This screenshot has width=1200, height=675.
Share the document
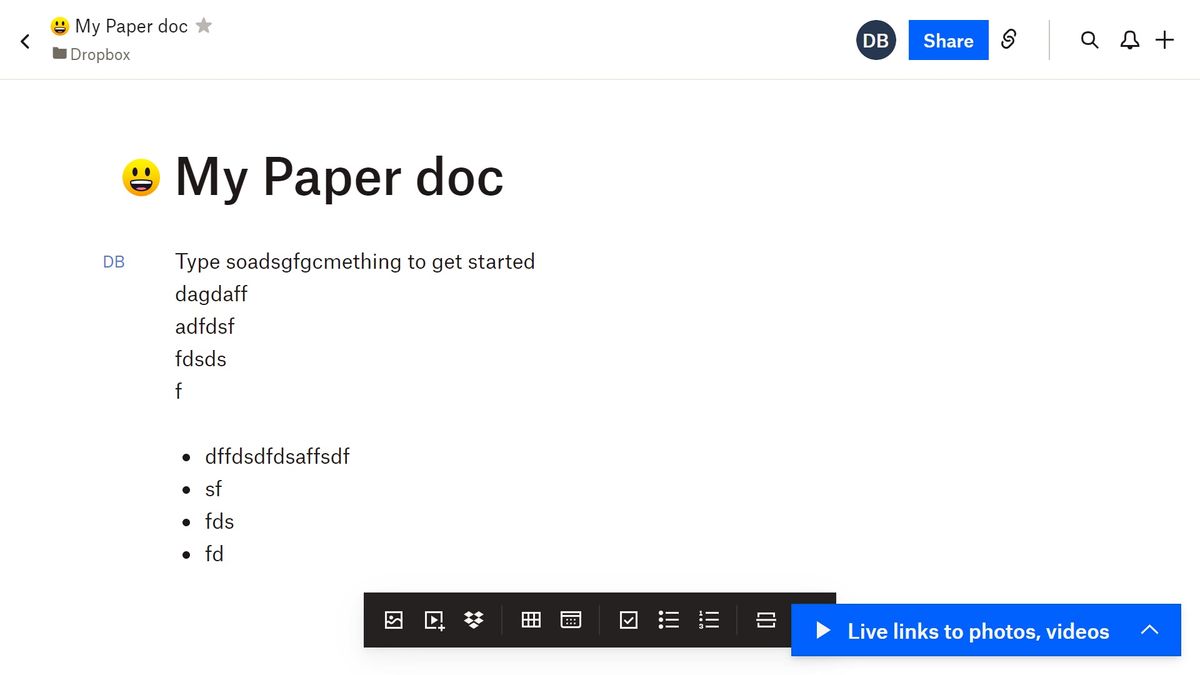click(x=948, y=40)
